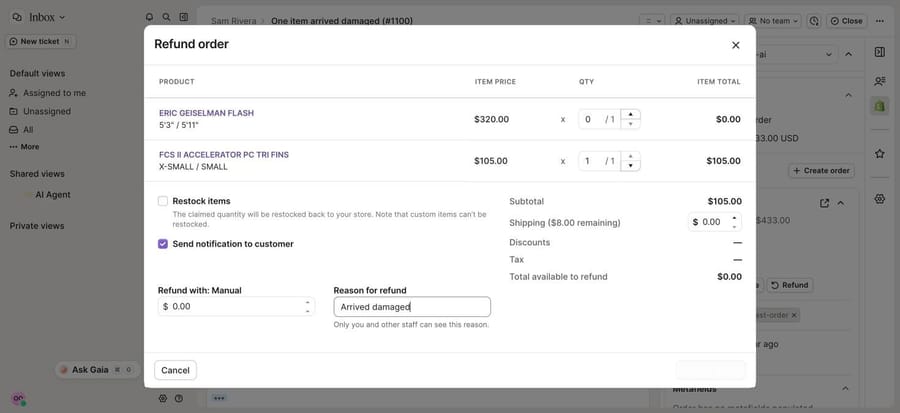Increase quantity for Eric Geiselman Flash
Image resolution: width=900 pixels, height=413 pixels.
631,114
